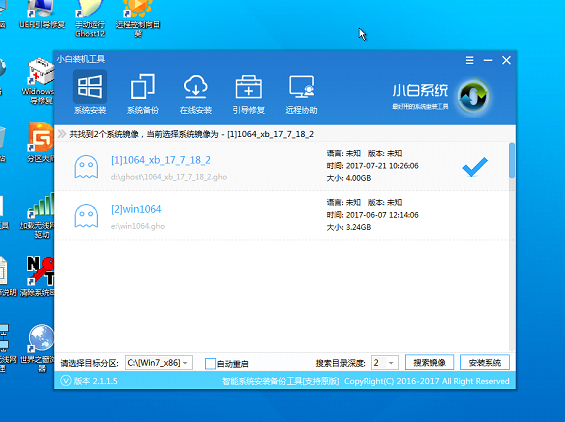
Task: Open target partition C:\[Win7_x86] dropdown
Action: tap(159, 363)
